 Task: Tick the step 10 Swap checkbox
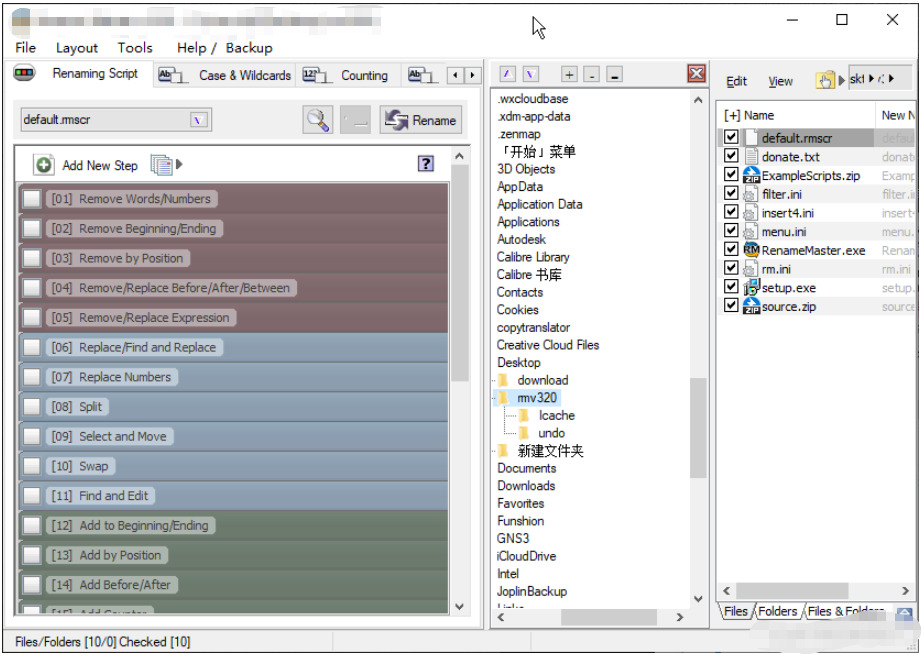coord(32,466)
